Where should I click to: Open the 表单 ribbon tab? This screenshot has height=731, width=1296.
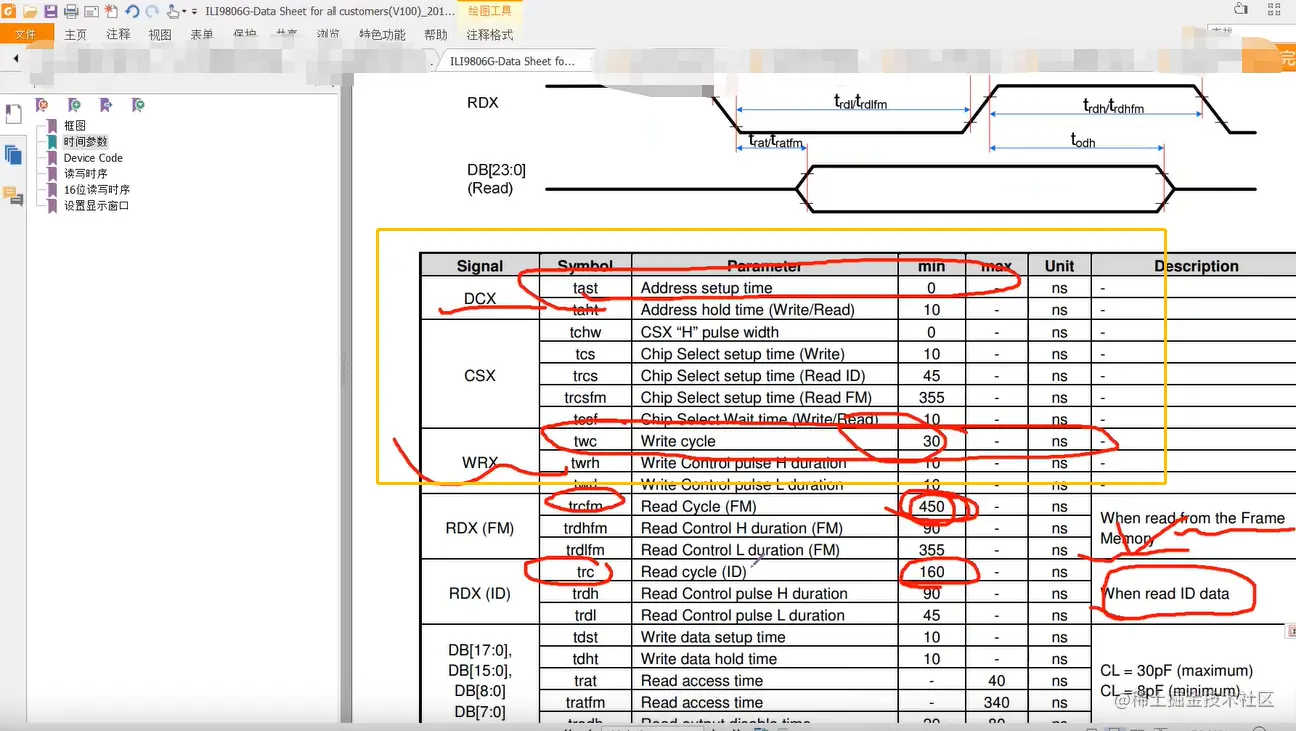tap(202, 34)
